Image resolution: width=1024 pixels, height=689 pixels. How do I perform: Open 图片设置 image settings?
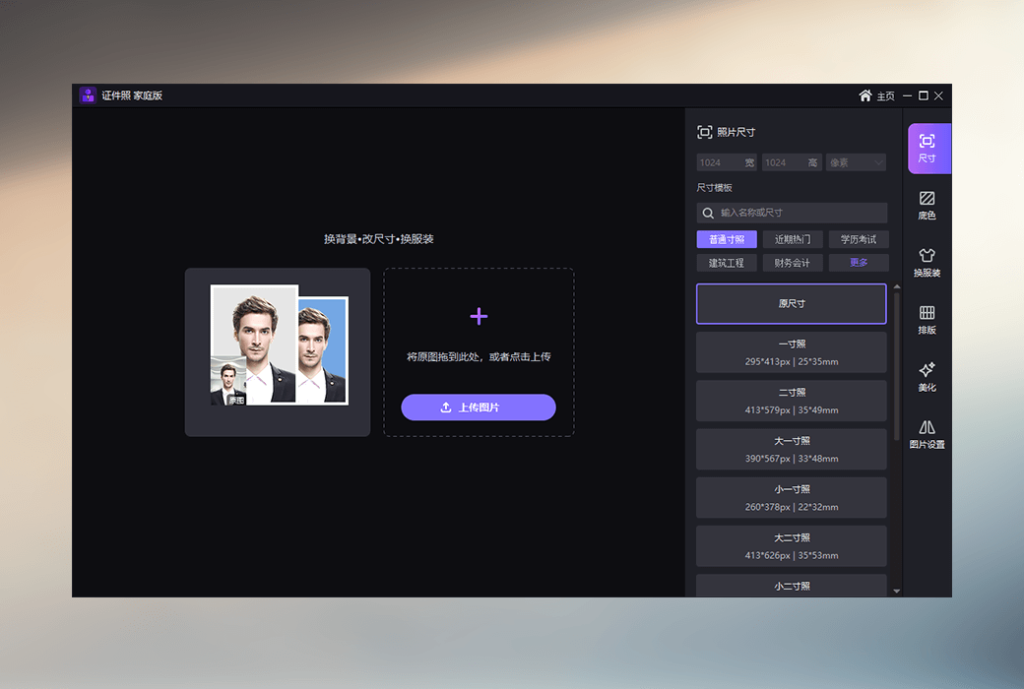tap(927, 434)
